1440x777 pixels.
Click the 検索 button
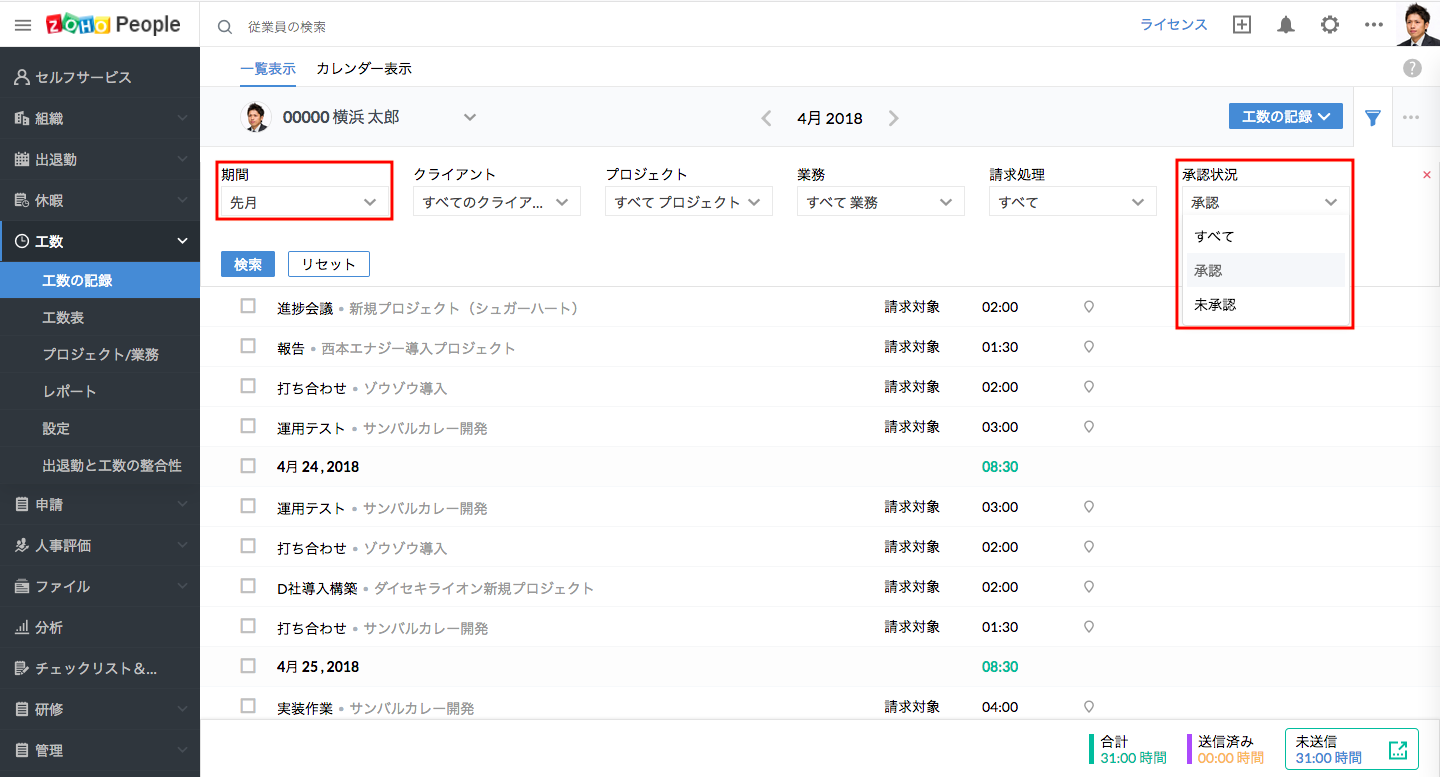248,264
